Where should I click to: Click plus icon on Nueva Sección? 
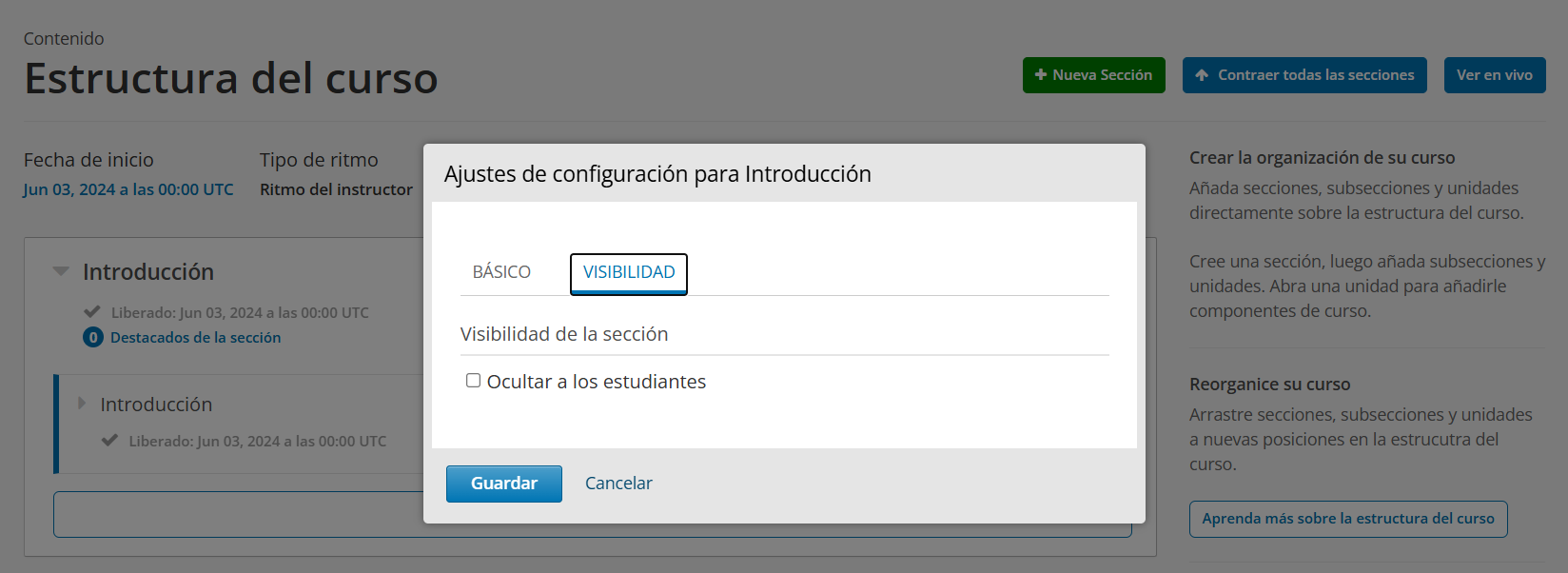pos(1041,74)
